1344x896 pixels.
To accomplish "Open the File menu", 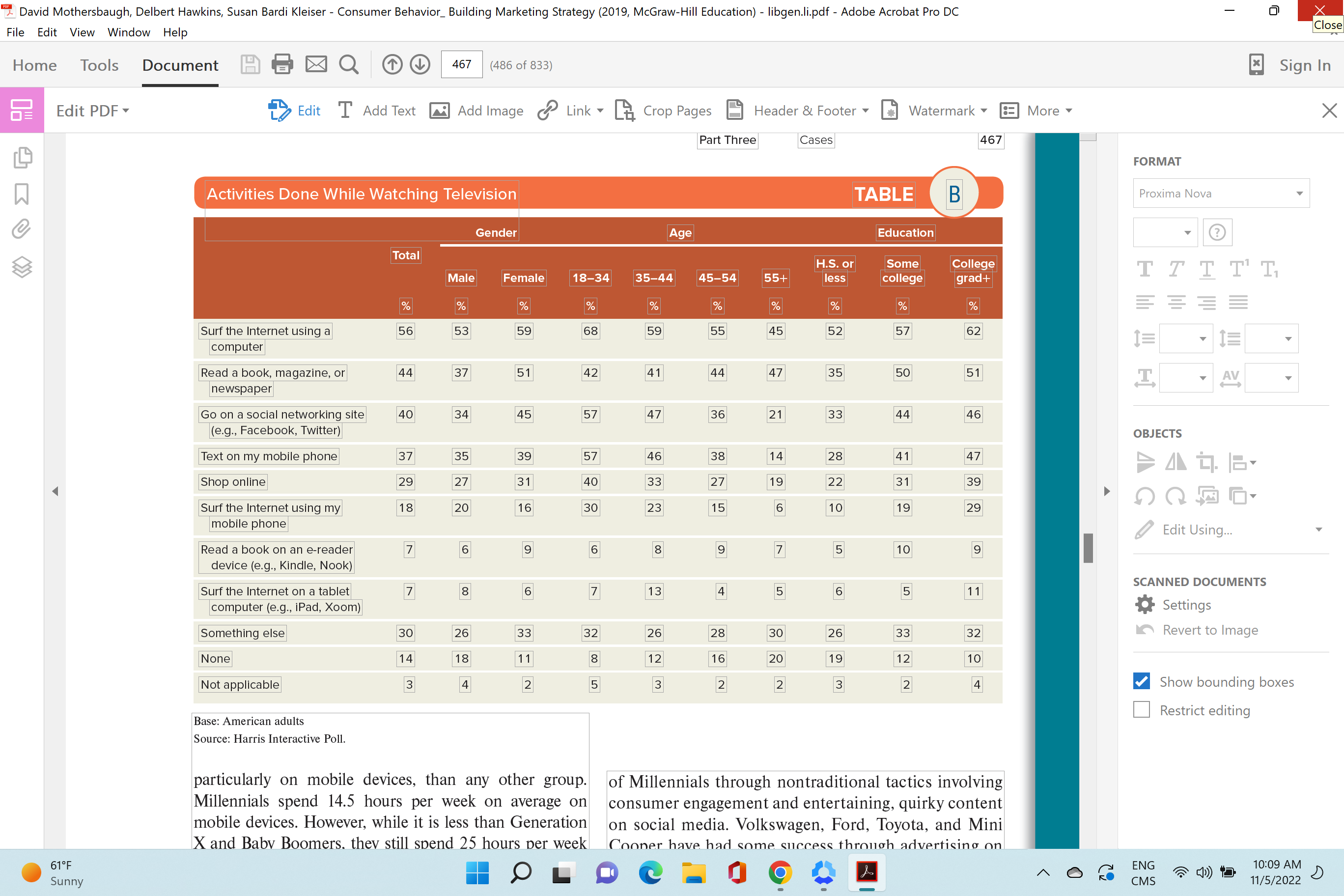I will pos(15,32).
